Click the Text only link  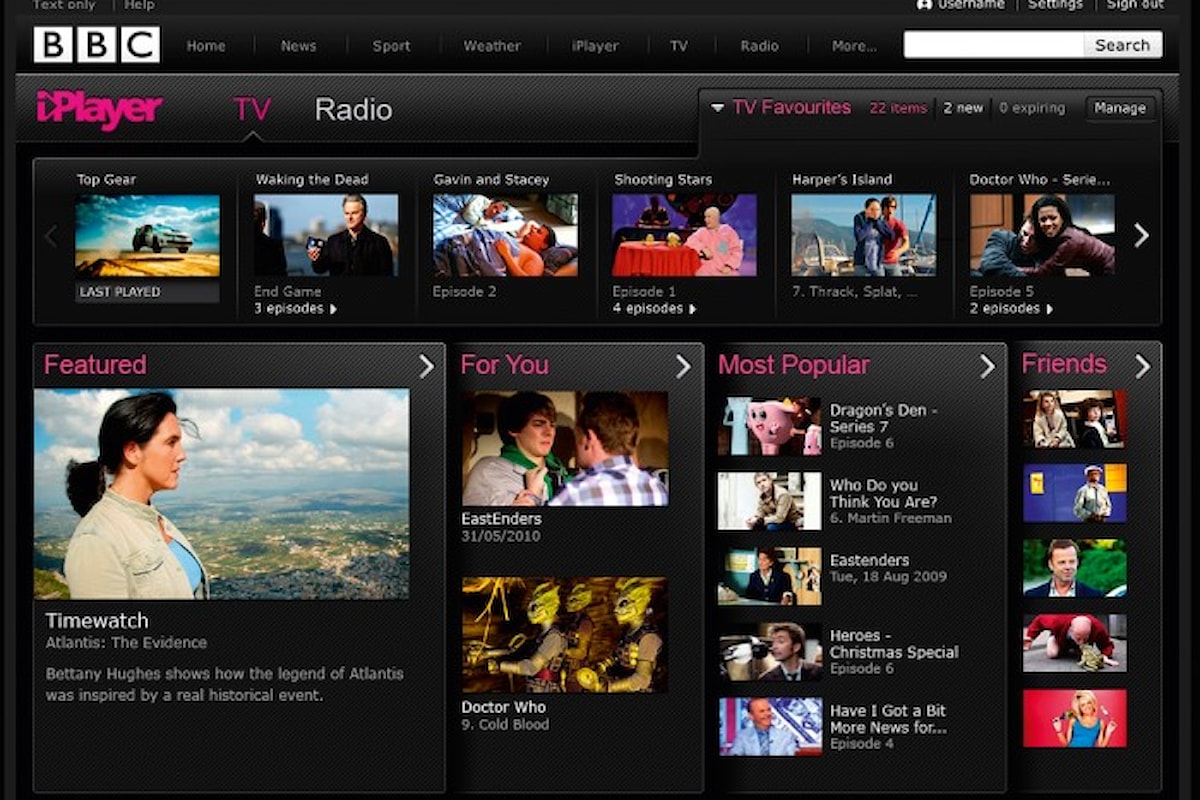tap(62, 5)
